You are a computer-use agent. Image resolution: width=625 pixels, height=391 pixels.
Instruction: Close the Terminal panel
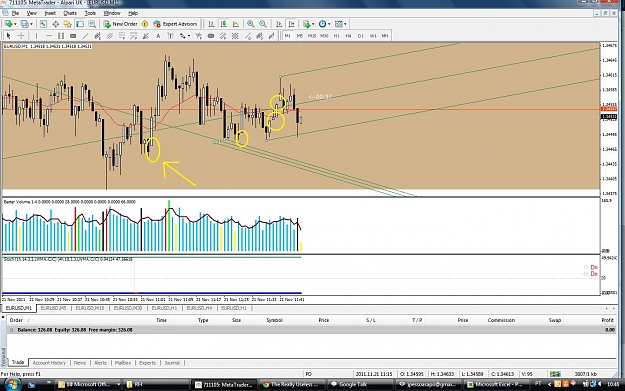click(3, 318)
